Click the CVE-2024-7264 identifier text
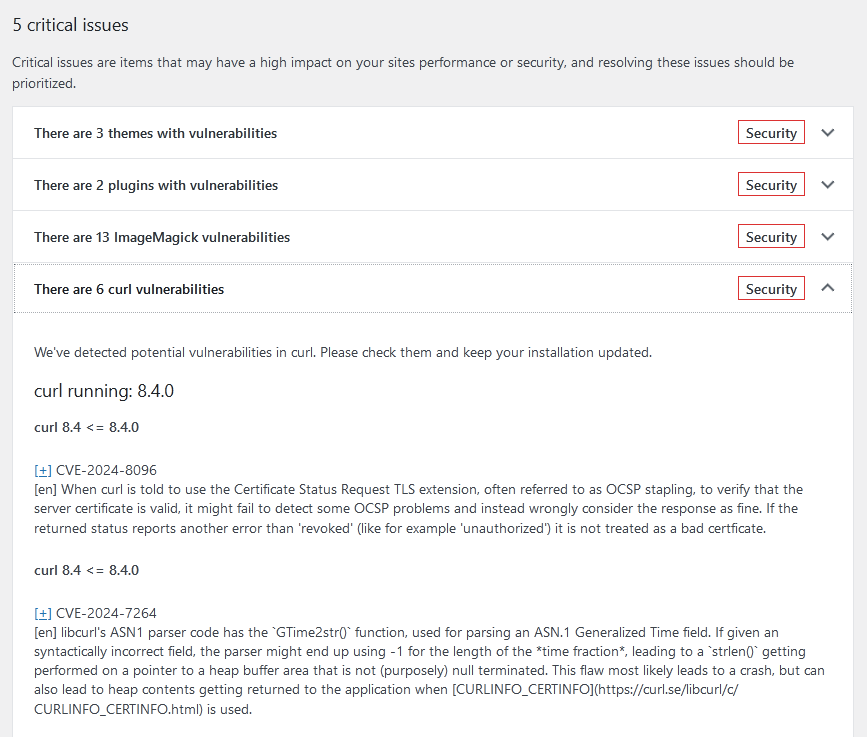Screen dimensions: 867x737 (106, 613)
